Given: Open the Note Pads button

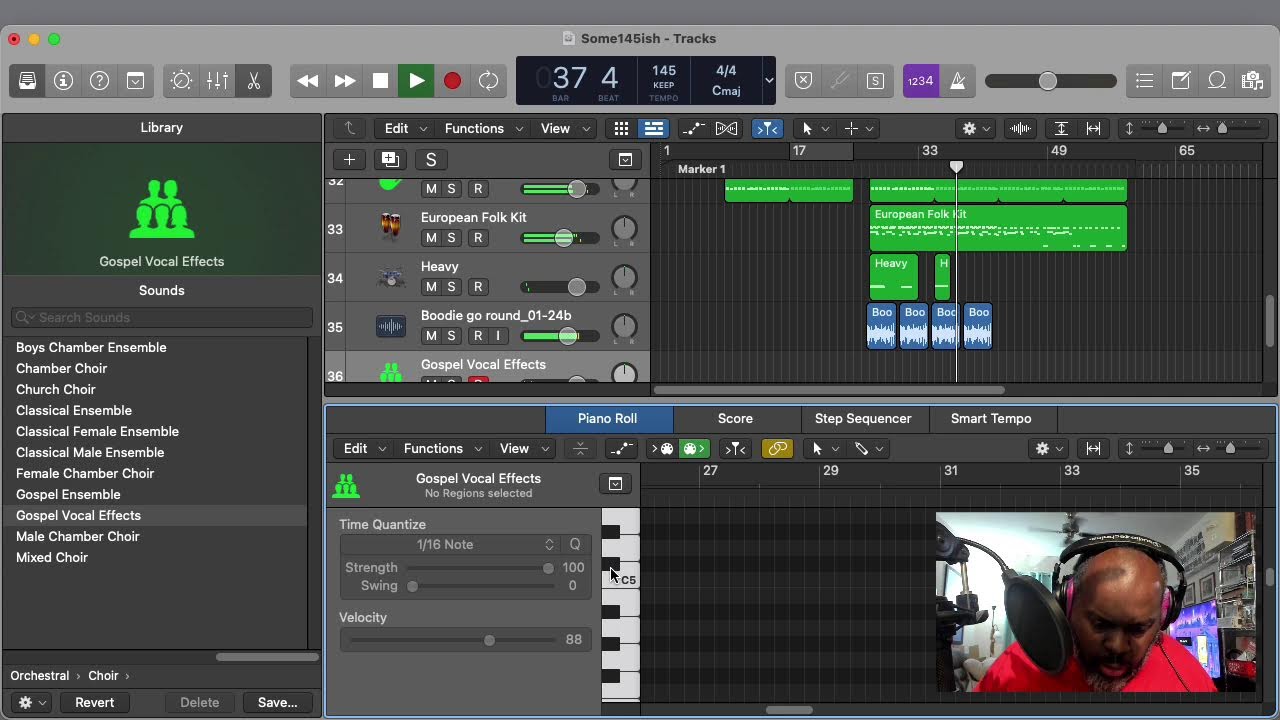Looking at the screenshot, I should (x=1181, y=81).
